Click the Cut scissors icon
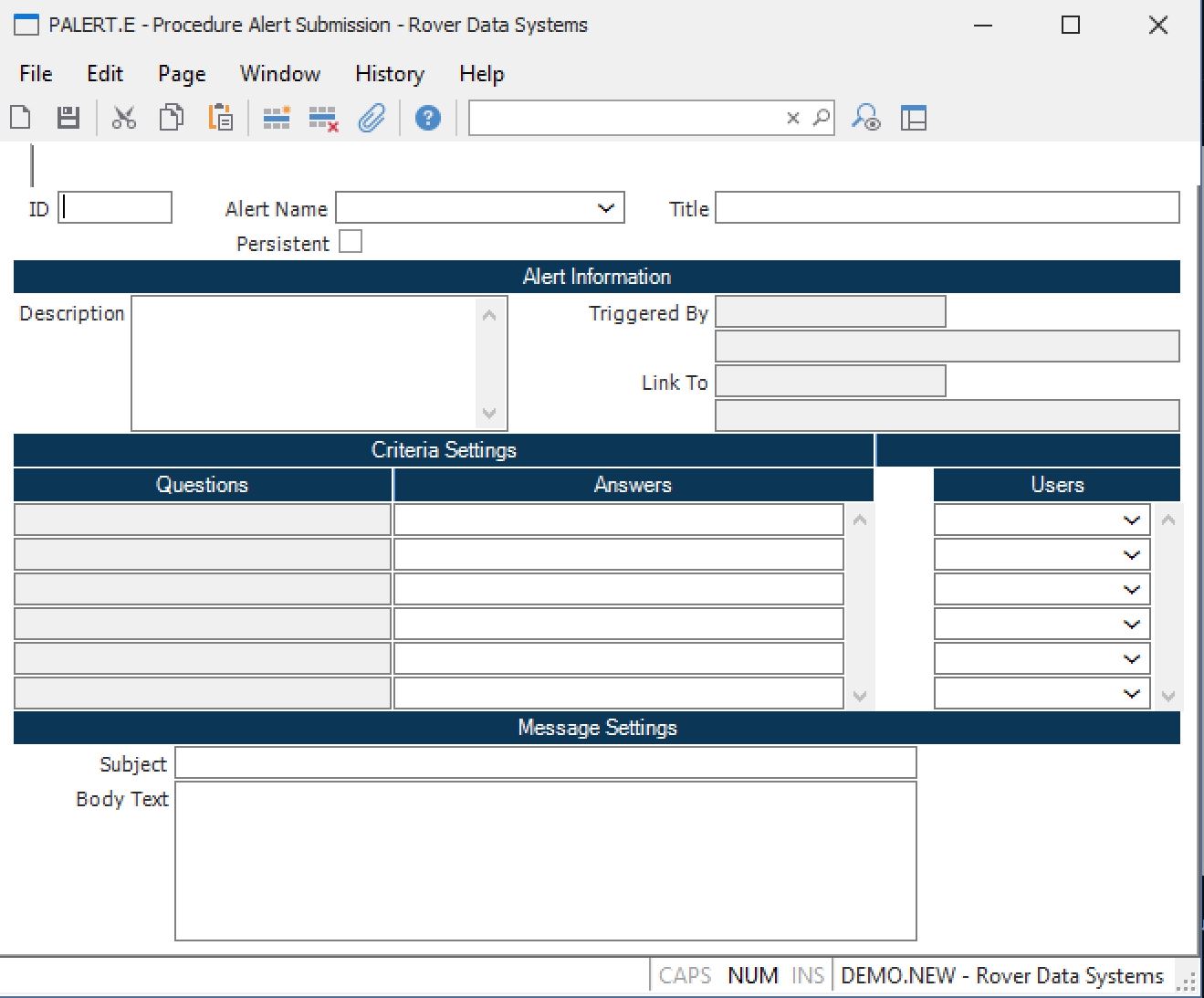Viewport: 1204px width, 998px height. 124,118
